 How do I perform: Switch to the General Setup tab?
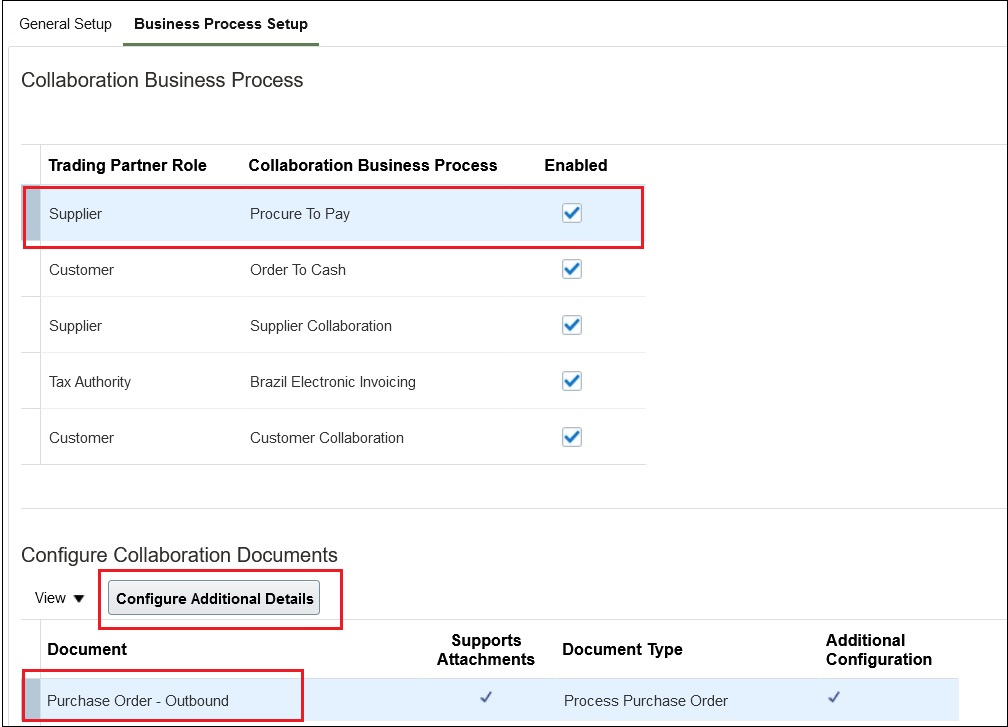click(x=65, y=23)
